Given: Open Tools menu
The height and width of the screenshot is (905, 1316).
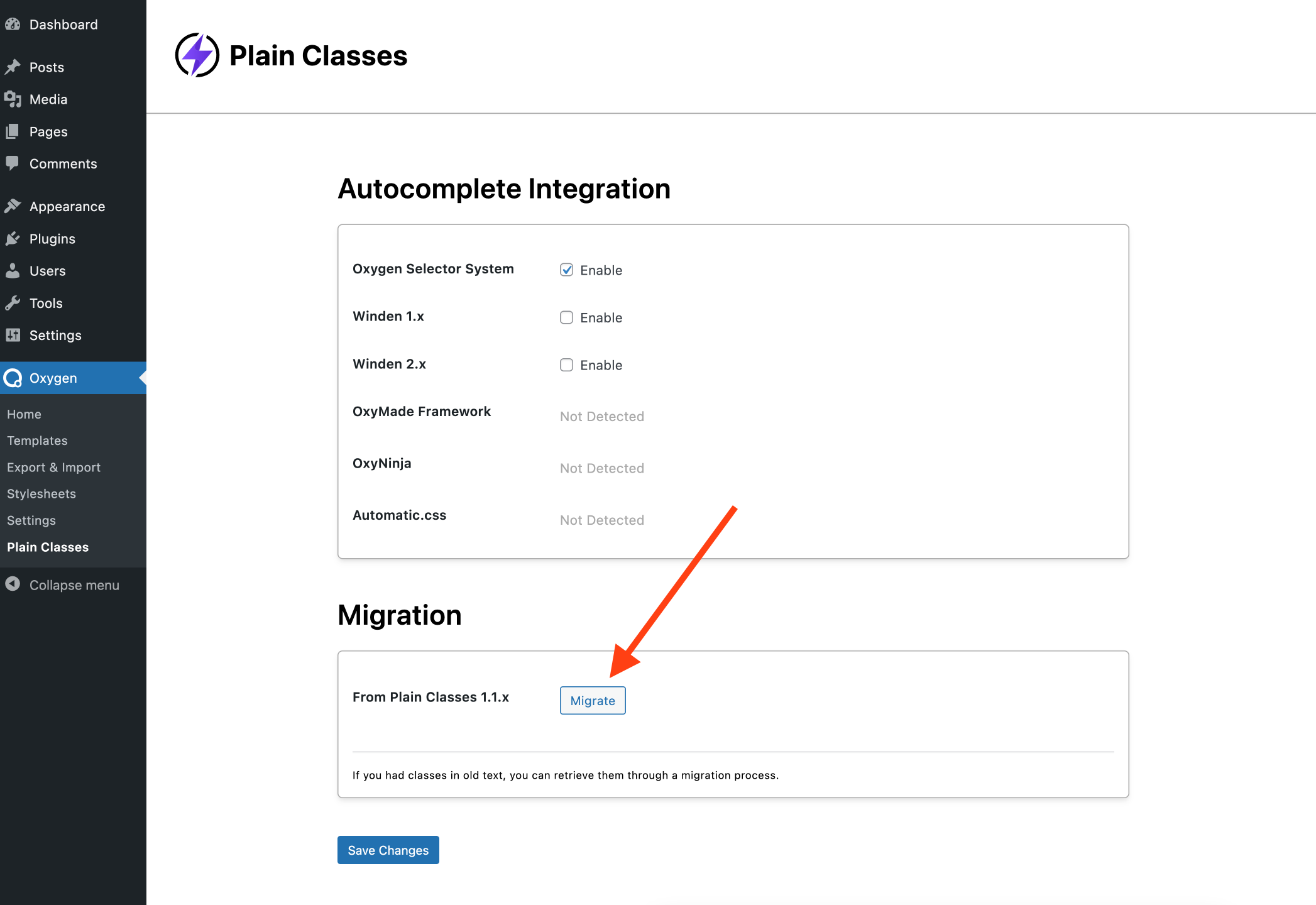Looking at the screenshot, I should [x=46, y=302].
